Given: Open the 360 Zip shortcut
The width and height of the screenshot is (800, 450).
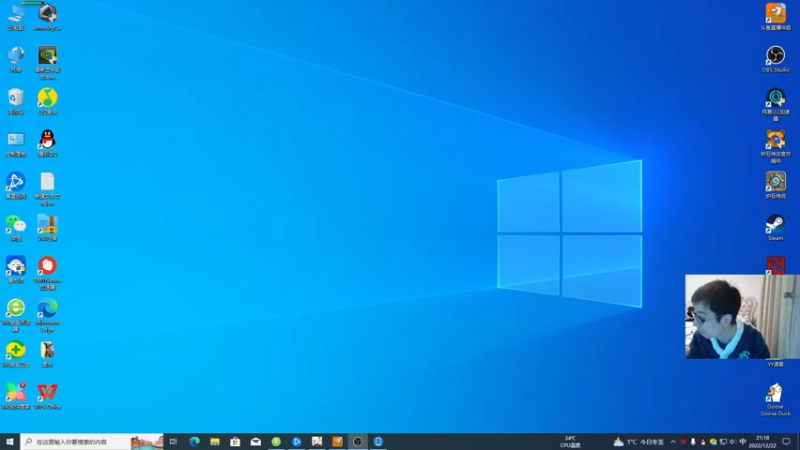Looking at the screenshot, I should point(47,228).
